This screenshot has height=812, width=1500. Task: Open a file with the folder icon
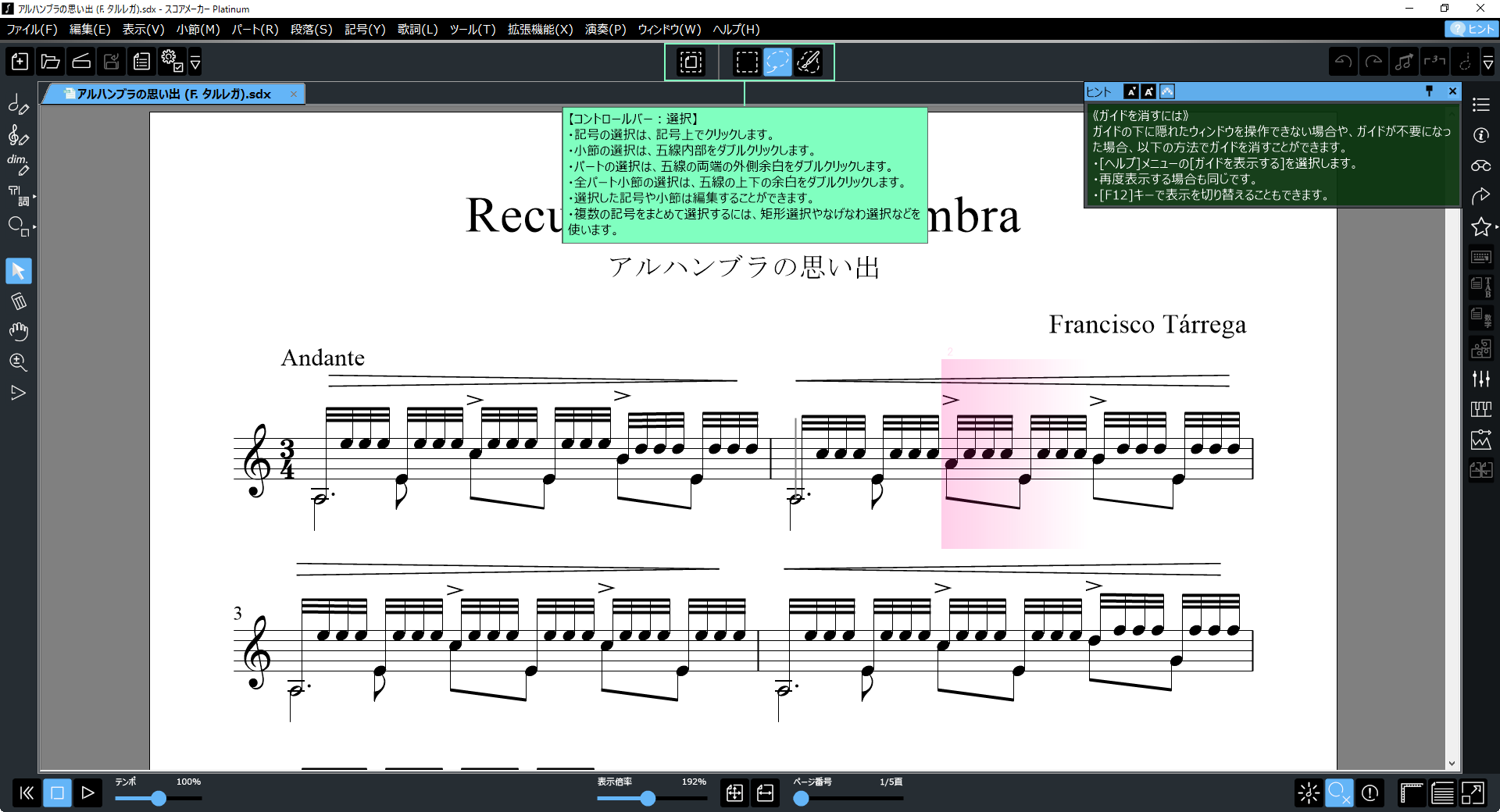50,61
